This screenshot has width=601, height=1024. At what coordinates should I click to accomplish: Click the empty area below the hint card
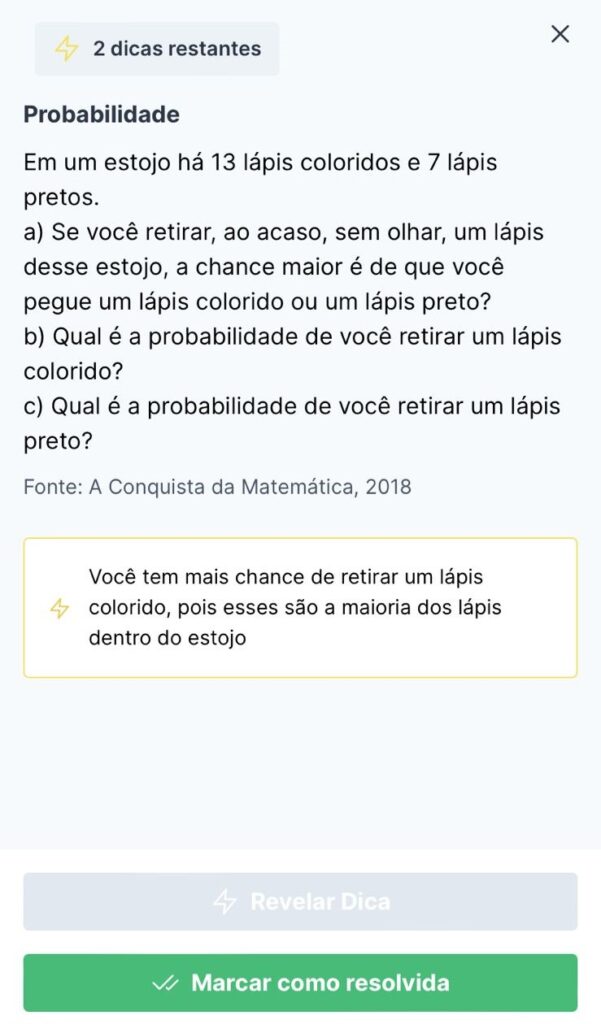pos(300,760)
